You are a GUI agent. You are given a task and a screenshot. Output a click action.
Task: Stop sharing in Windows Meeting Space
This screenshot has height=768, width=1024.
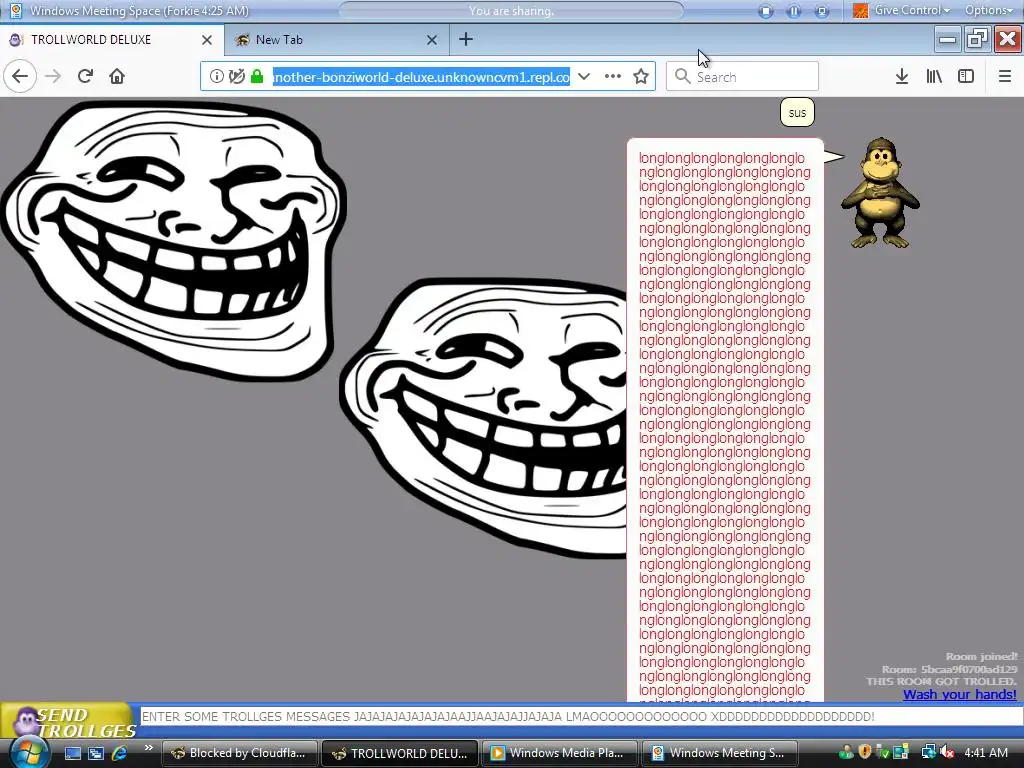point(766,11)
